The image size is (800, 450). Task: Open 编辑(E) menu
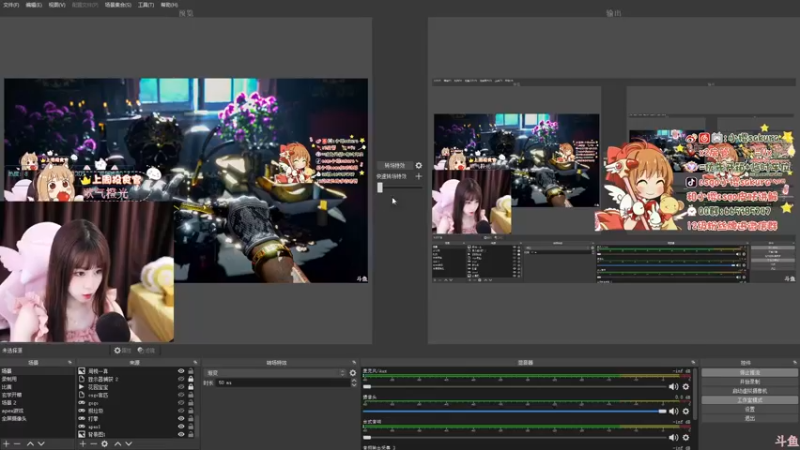(34, 5)
